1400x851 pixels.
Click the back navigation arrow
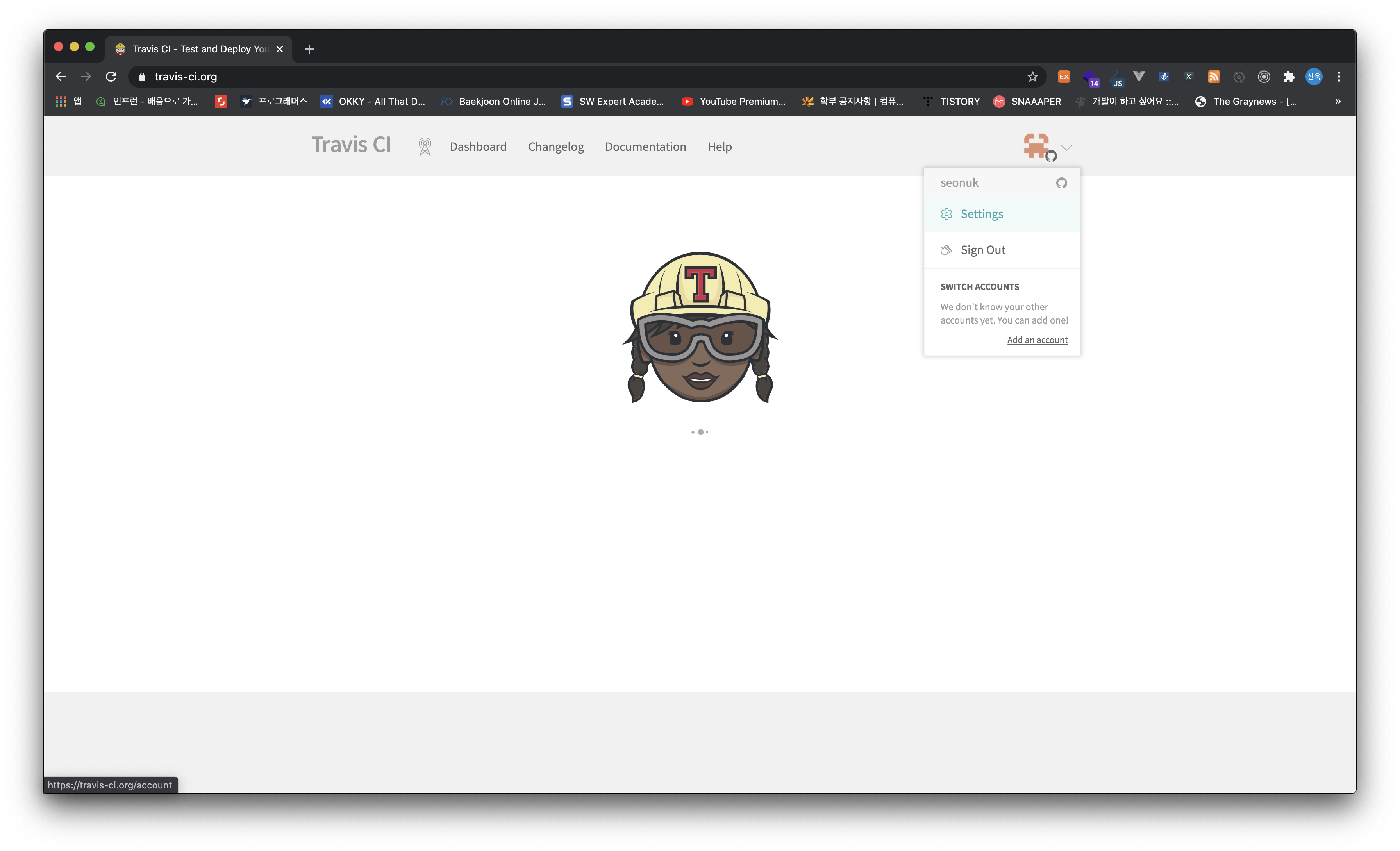61,77
